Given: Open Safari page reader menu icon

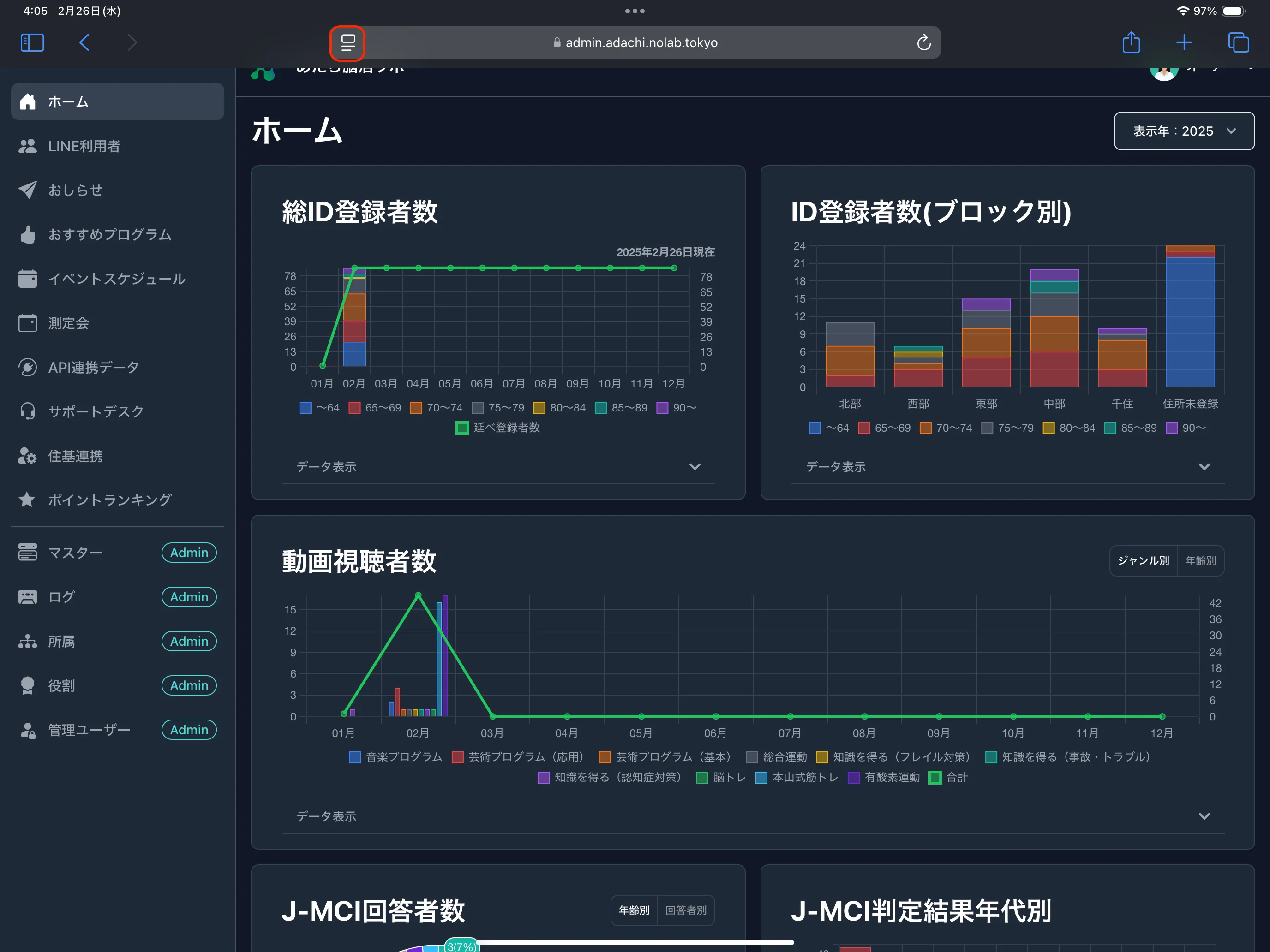Looking at the screenshot, I should (347, 43).
